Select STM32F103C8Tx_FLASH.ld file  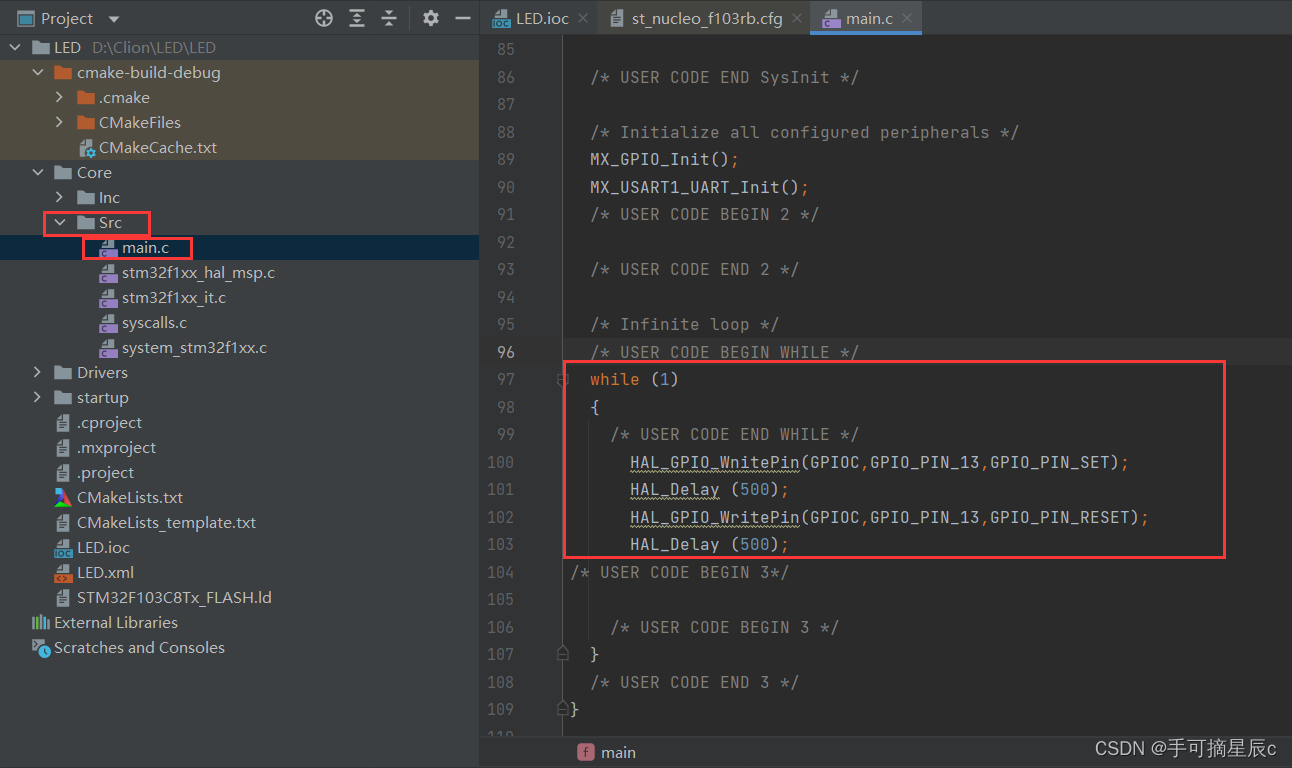point(174,597)
